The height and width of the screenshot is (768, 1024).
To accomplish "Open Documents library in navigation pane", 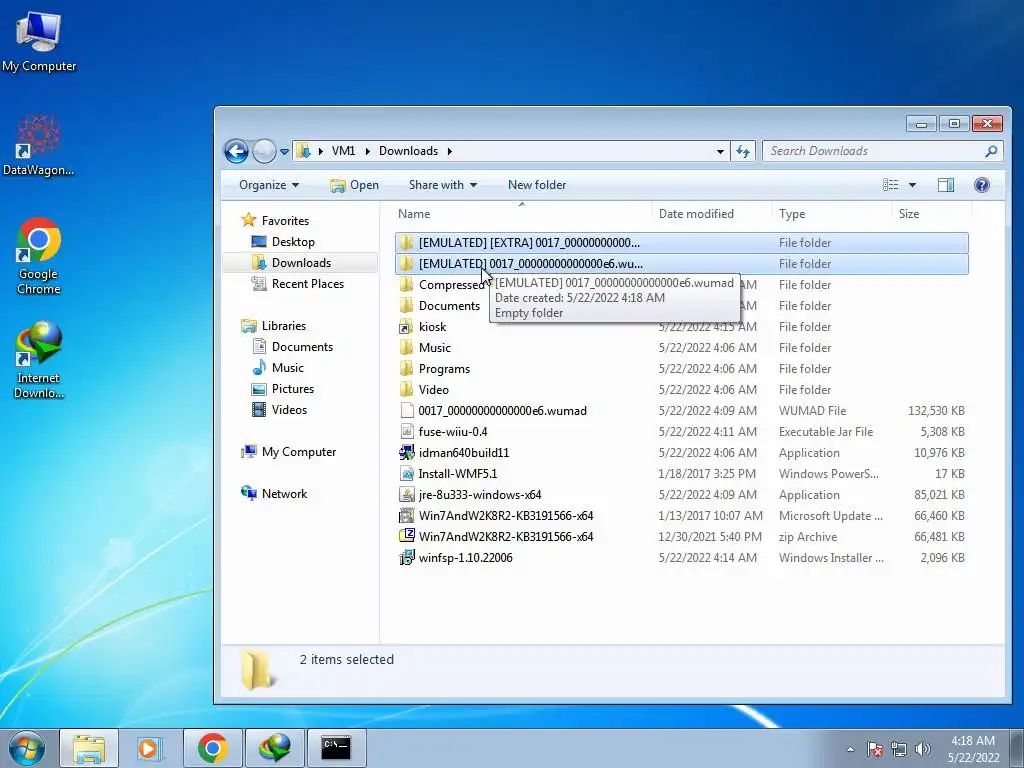I will 292,347.
